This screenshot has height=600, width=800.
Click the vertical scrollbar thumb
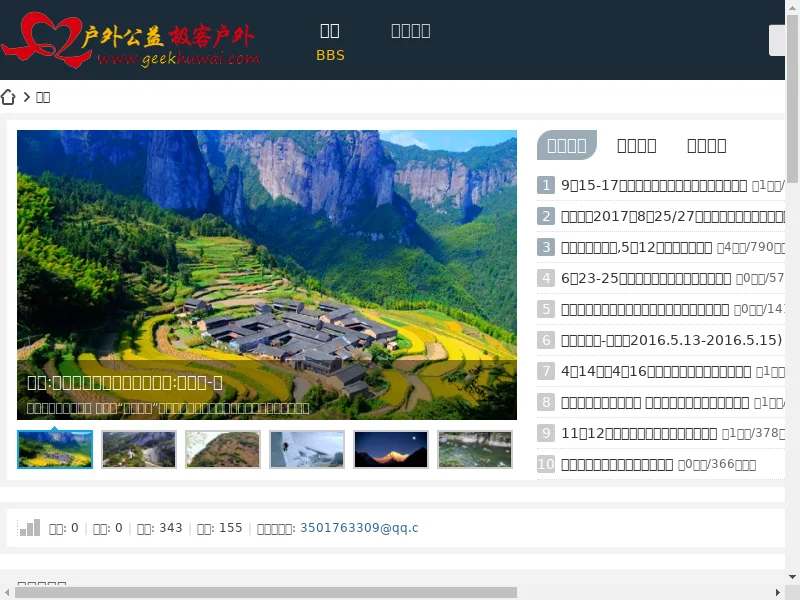coord(792,98)
